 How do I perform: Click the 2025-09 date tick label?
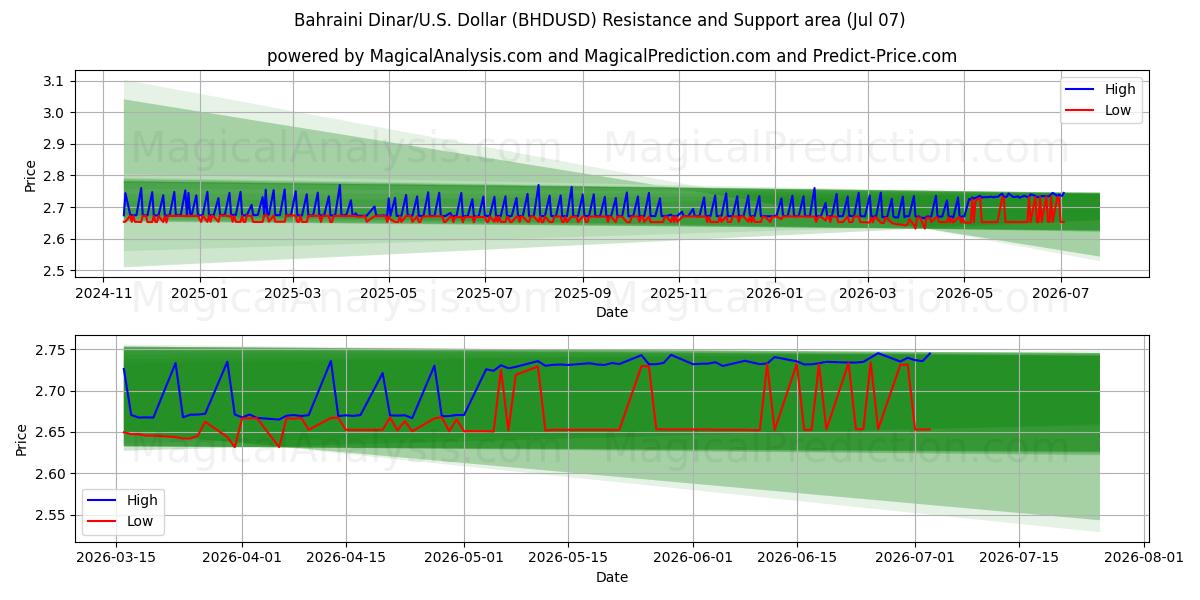(582, 294)
